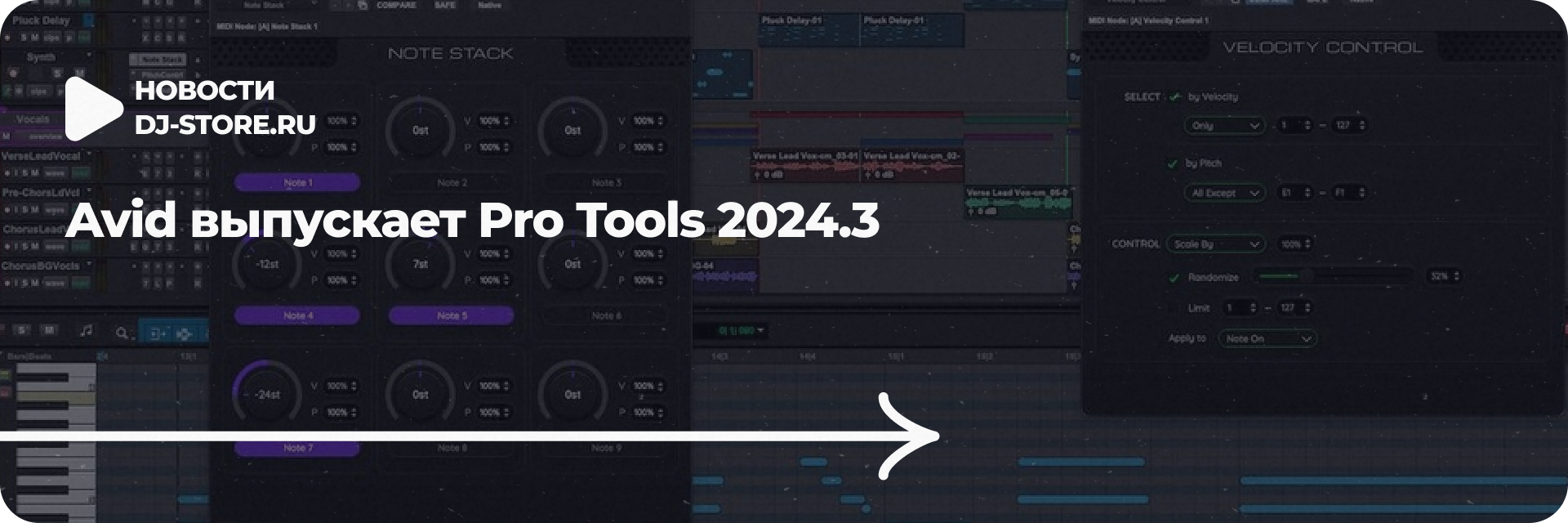Mute the Pluck Delay track

pos(35,38)
